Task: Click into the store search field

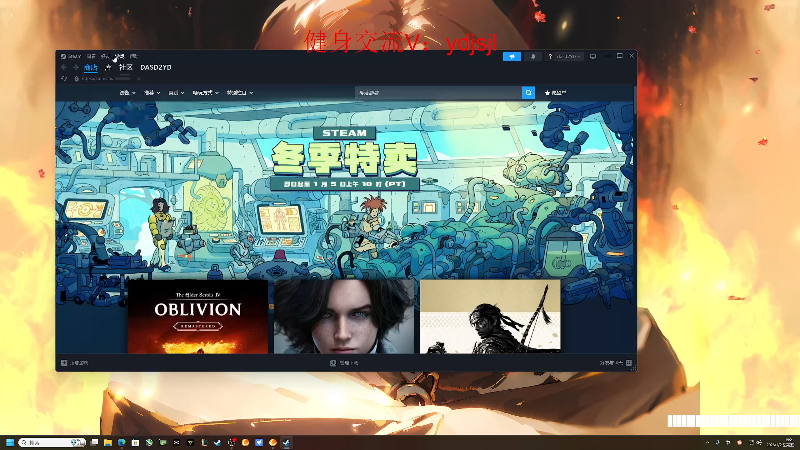Action: (x=439, y=93)
